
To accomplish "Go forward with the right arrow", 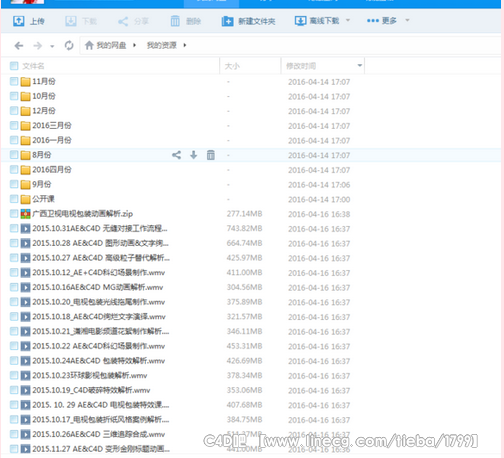I will [x=38, y=45].
